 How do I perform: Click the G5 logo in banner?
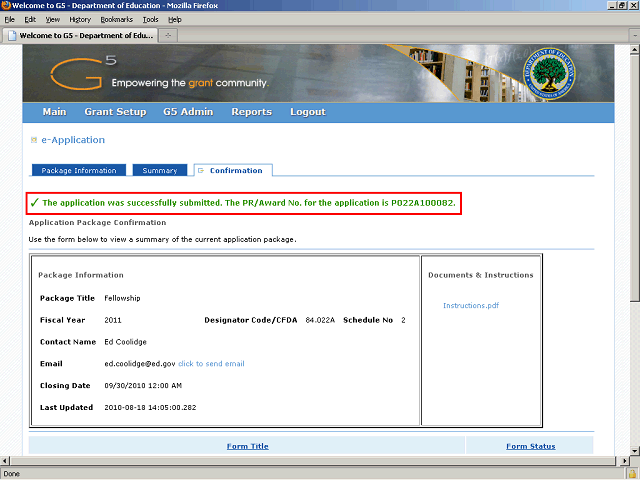[83, 73]
